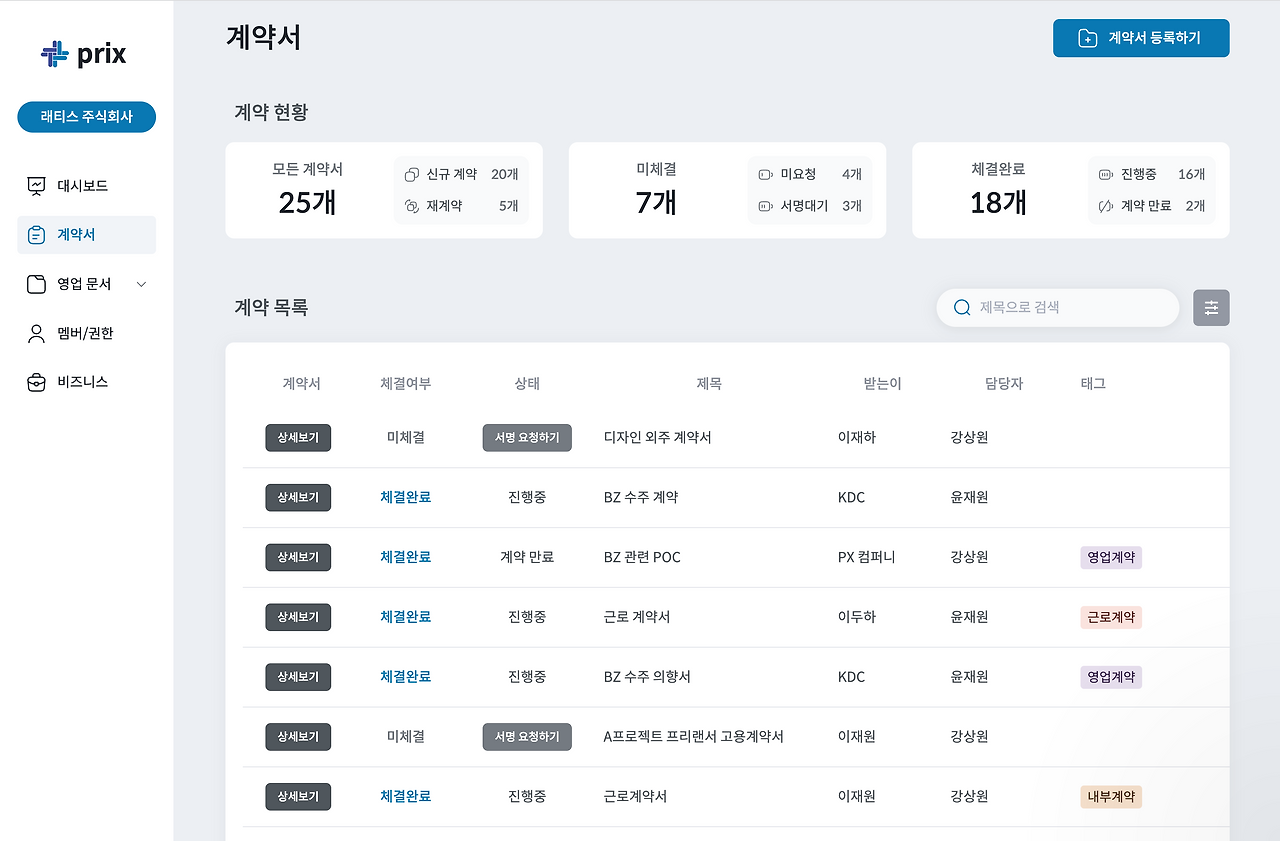Click the 계약서 등록하기 button
The height and width of the screenshot is (841, 1280).
[1141, 37]
